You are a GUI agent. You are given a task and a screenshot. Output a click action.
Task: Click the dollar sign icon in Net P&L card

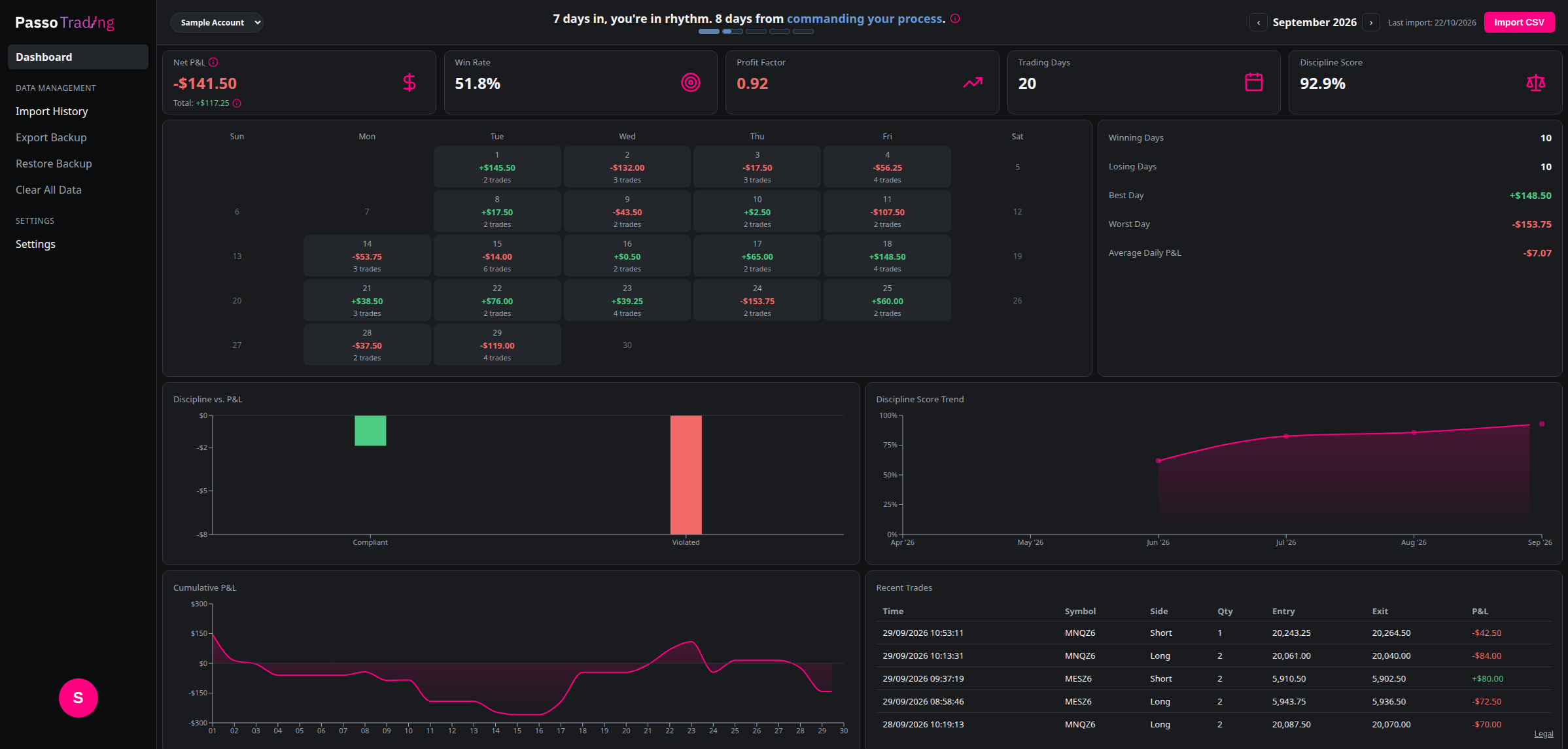[x=409, y=82]
